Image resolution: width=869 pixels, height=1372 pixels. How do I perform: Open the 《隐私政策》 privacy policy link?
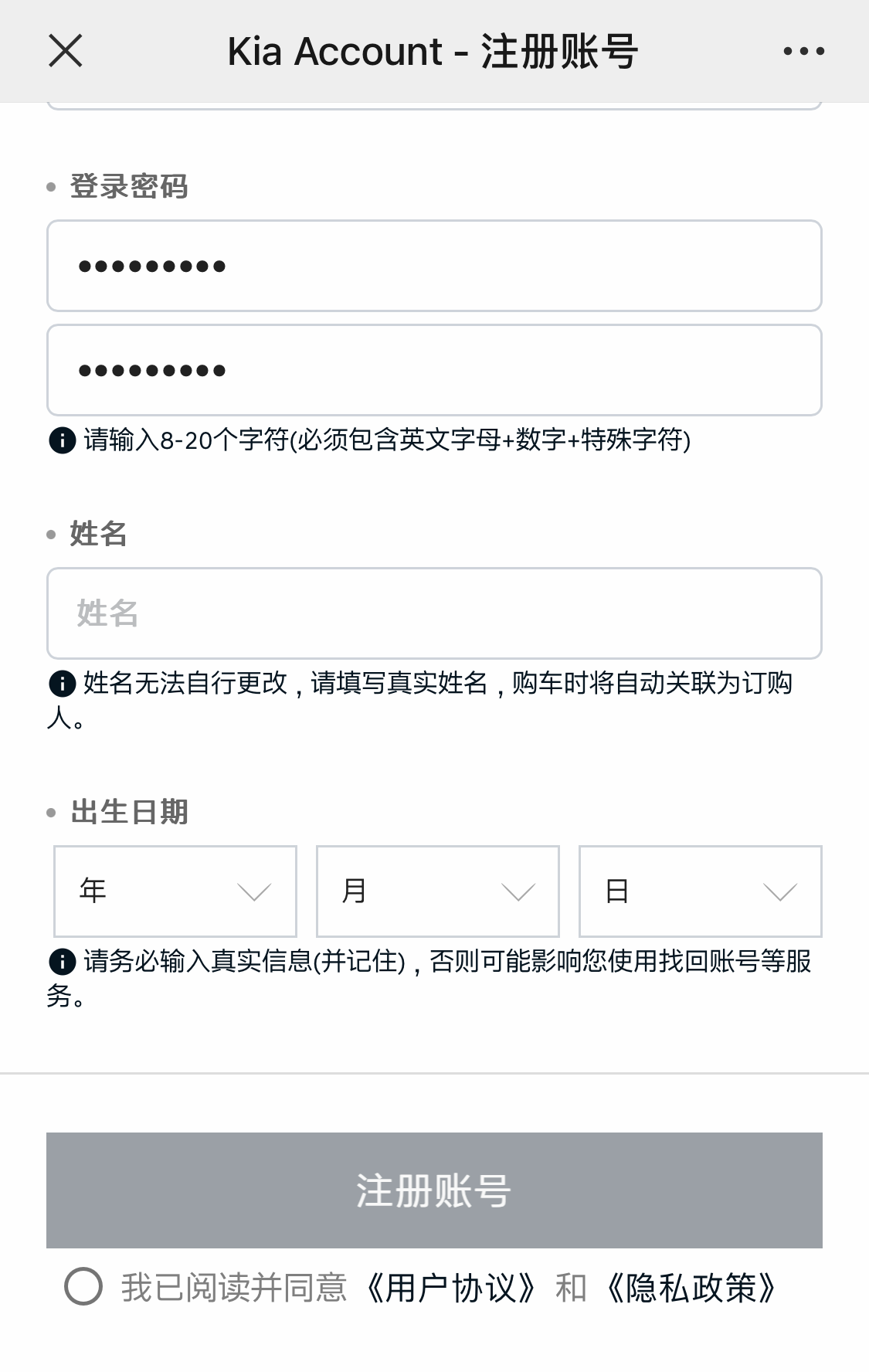pyautogui.click(x=691, y=1288)
